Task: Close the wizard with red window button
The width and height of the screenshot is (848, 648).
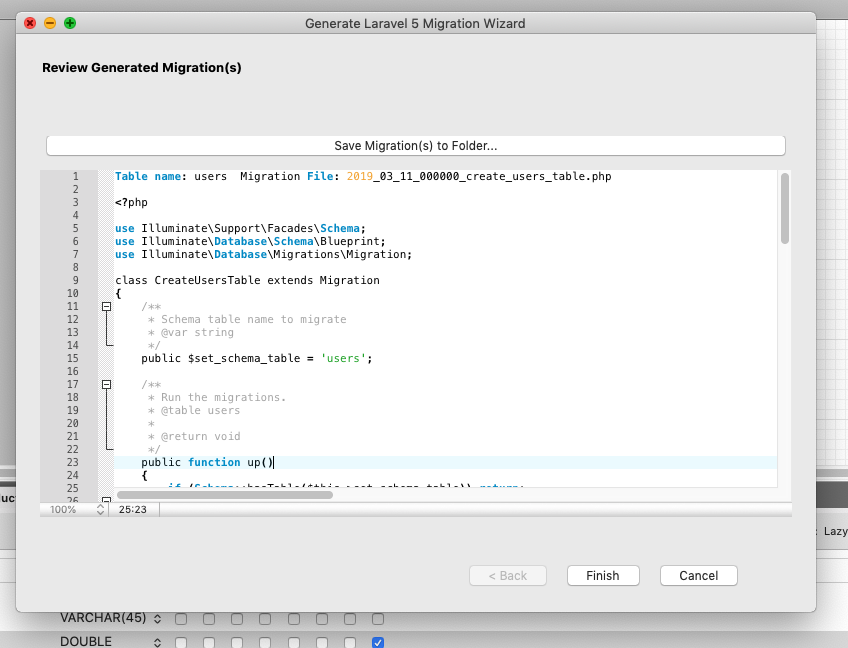Action: point(30,23)
